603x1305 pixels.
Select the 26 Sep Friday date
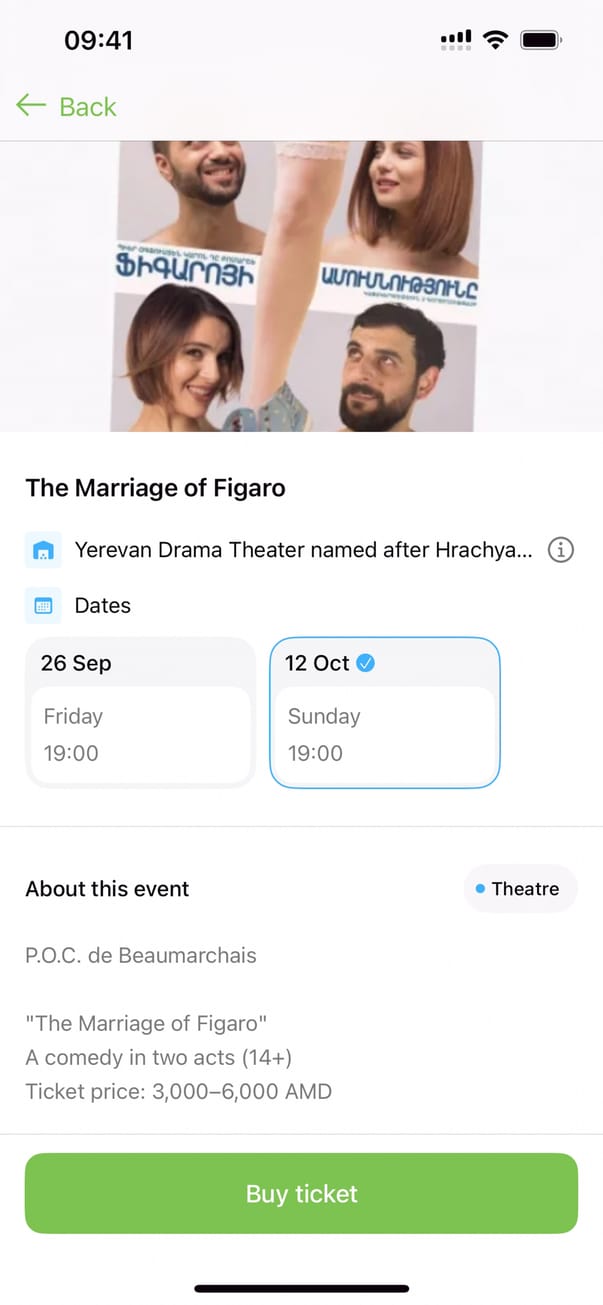(140, 712)
